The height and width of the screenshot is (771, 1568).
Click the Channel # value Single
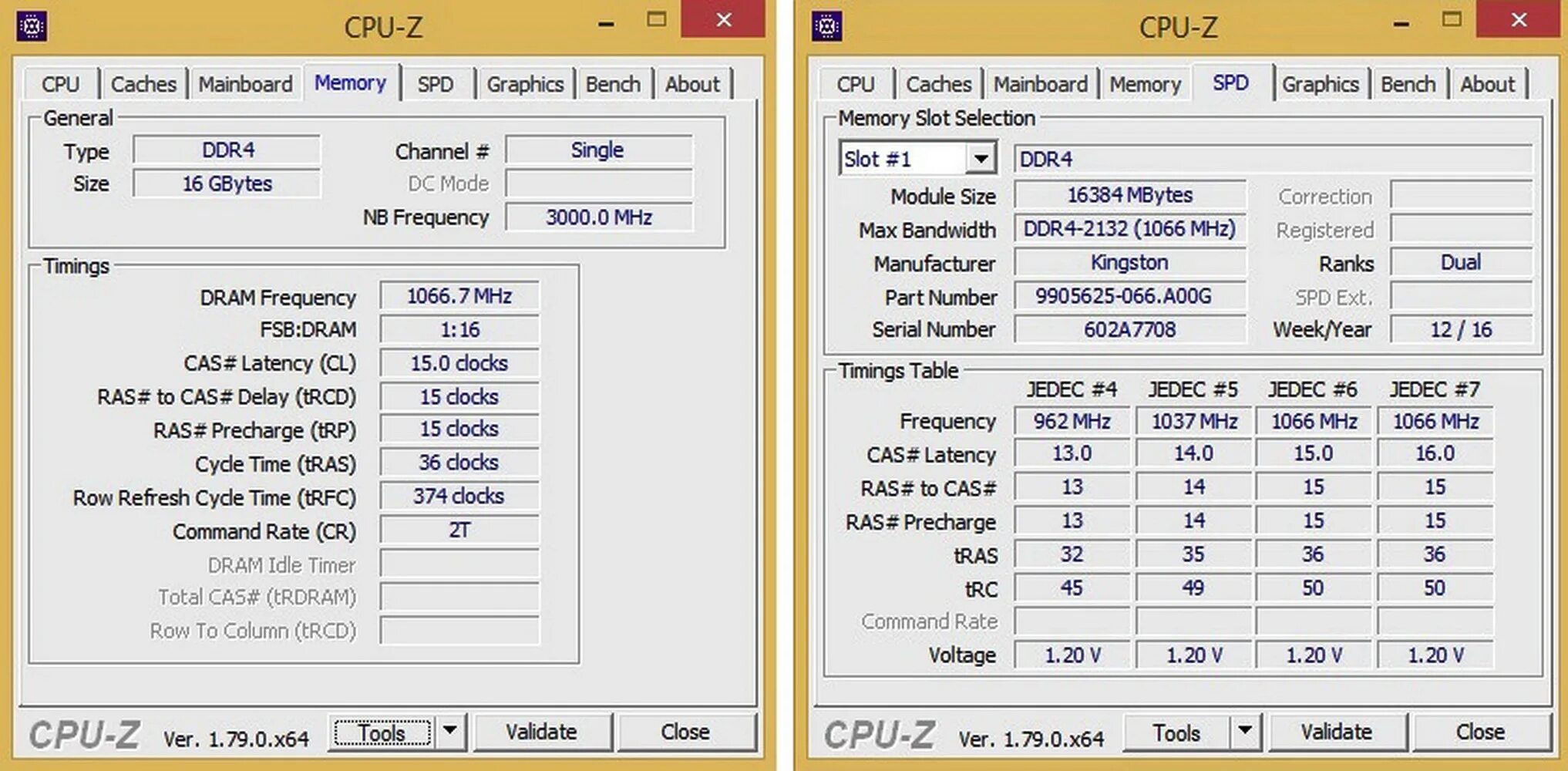click(599, 150)
